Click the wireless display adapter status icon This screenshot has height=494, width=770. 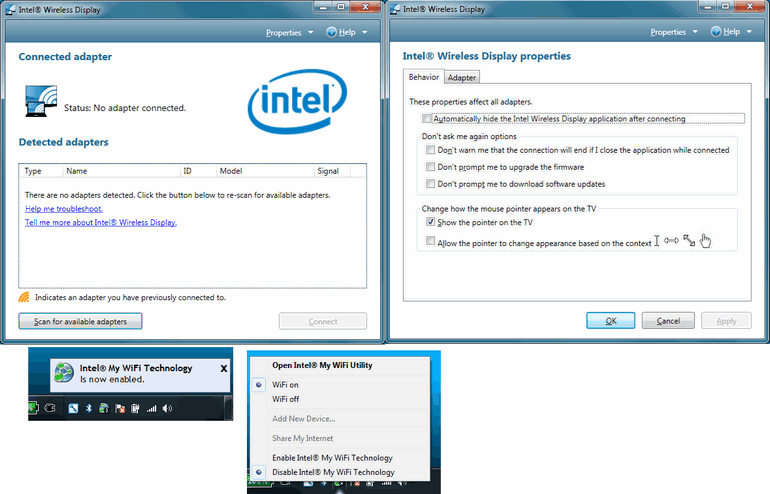pyautogui.click(x=41, y=101)
